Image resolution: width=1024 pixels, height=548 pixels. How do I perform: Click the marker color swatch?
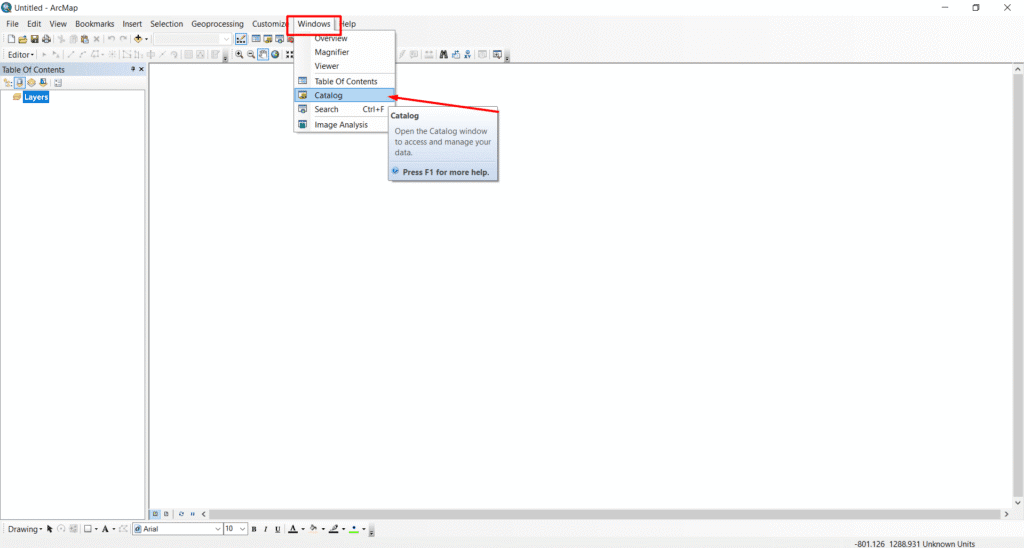pyautogui.click(x=354, y=529)
